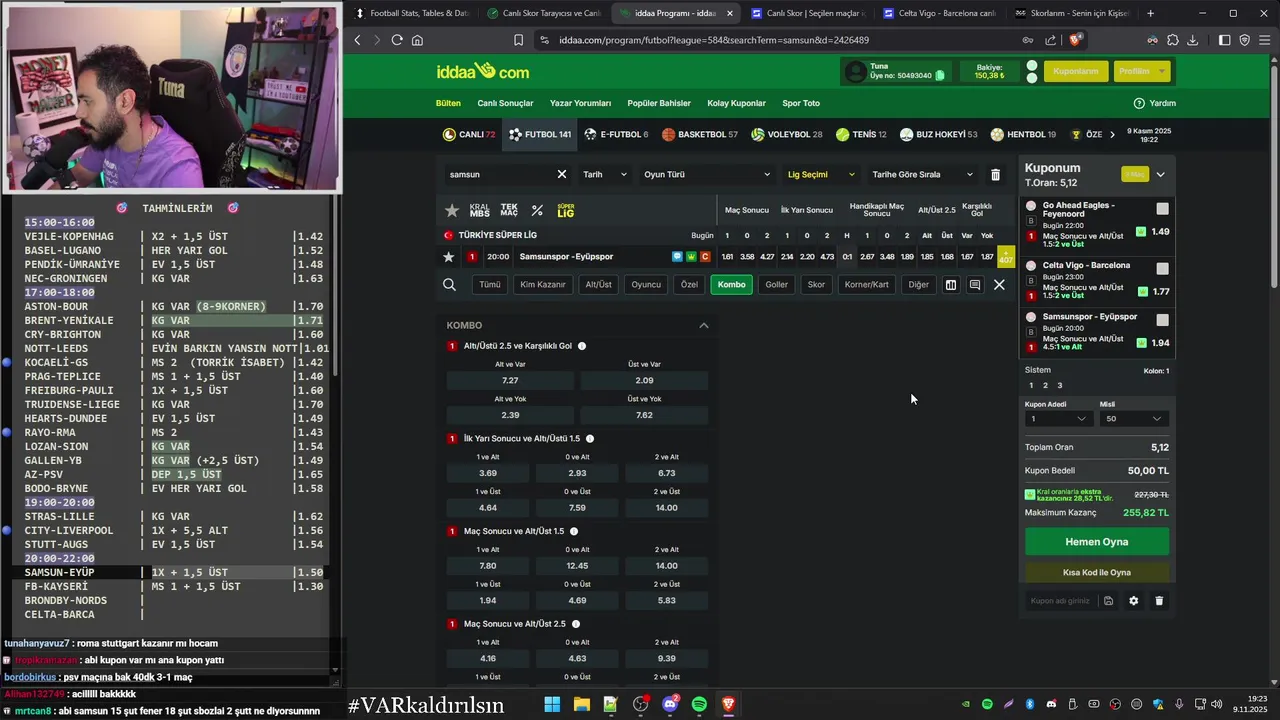Open the Tarih dropdown
Image resolution: width=1280 pixels, height=720 pixels.
click(x=605, y=174)
